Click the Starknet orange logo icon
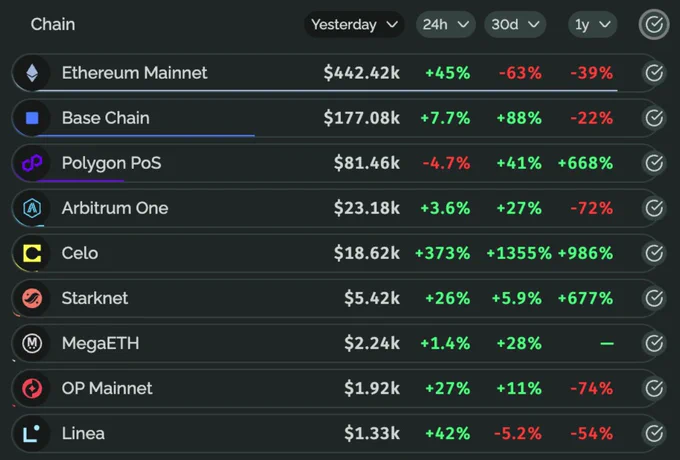This screenshot has width=680, height=460. [32, 298]
